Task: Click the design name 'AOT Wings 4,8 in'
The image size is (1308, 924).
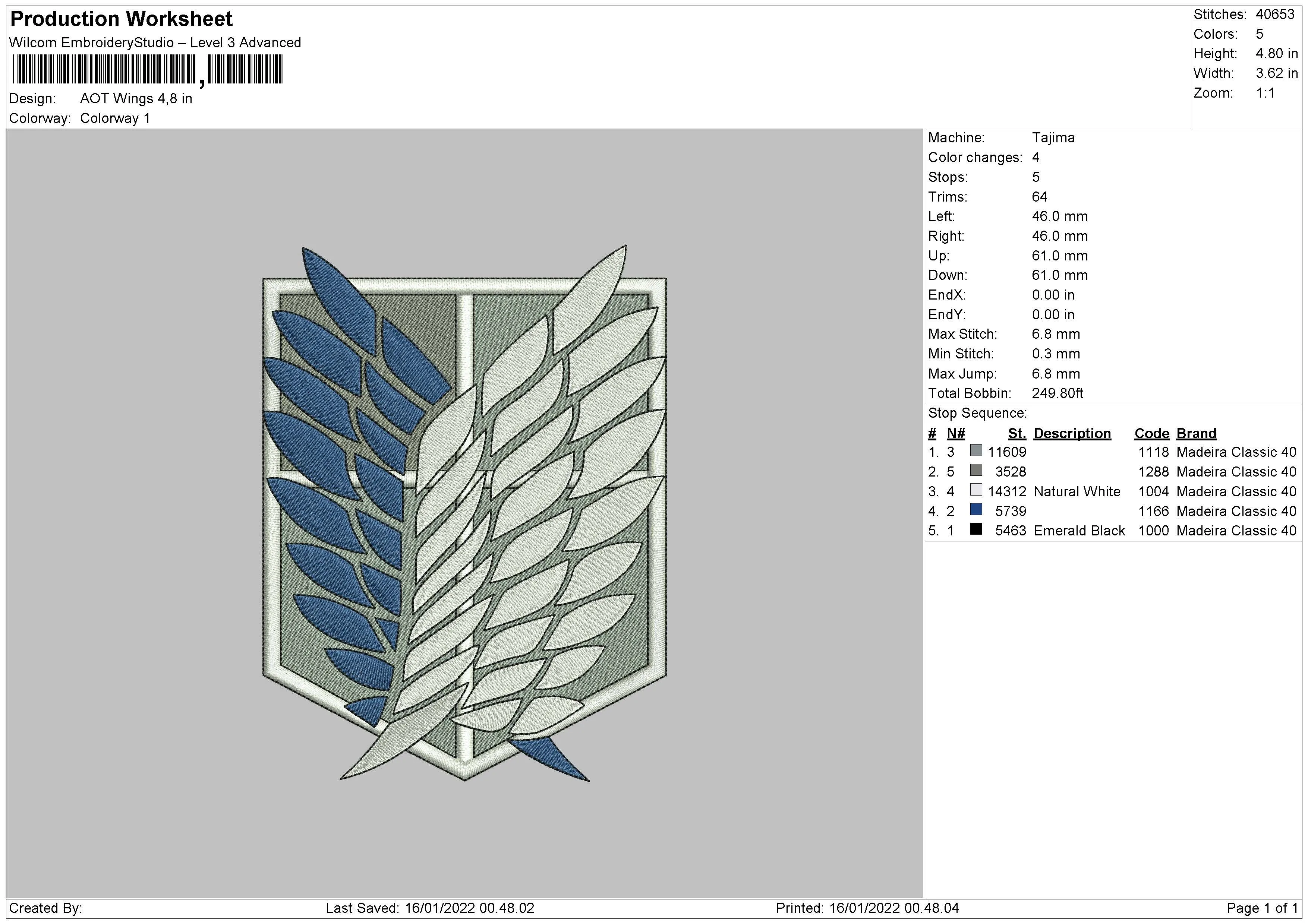Action: click(x=136, y=98)
